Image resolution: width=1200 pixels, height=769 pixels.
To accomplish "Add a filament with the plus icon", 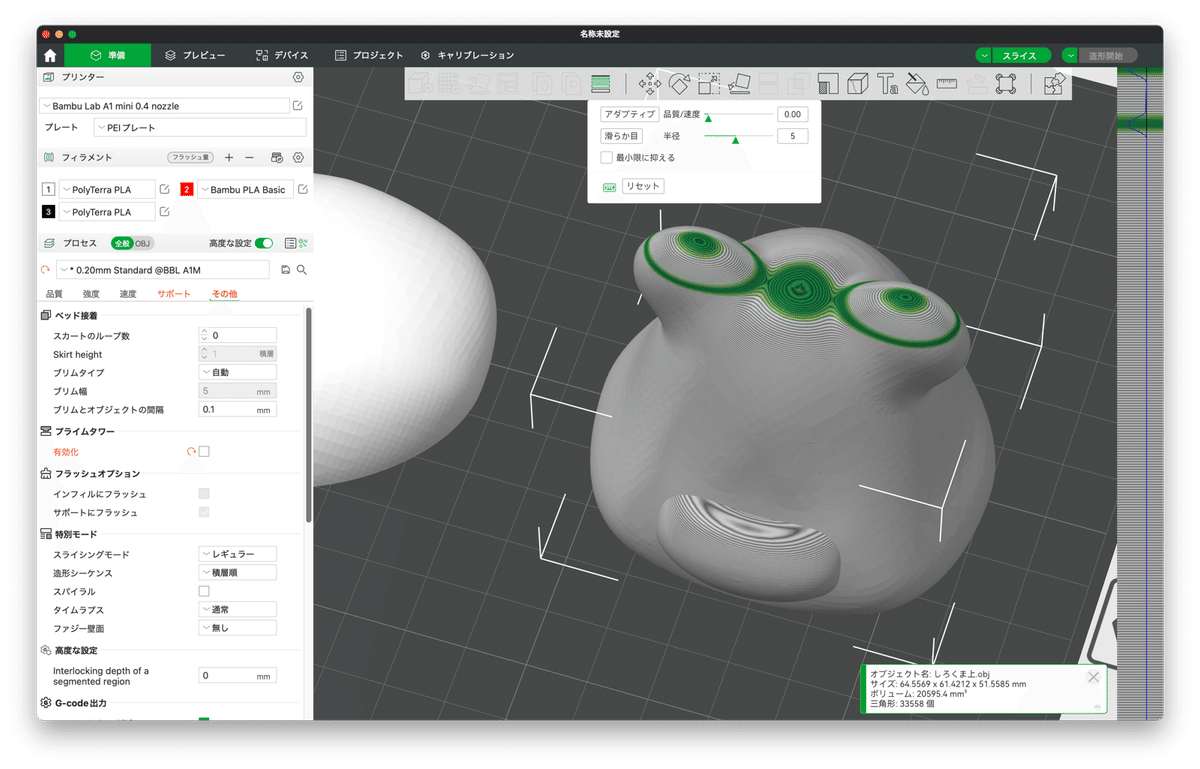I will coord(229,157).
